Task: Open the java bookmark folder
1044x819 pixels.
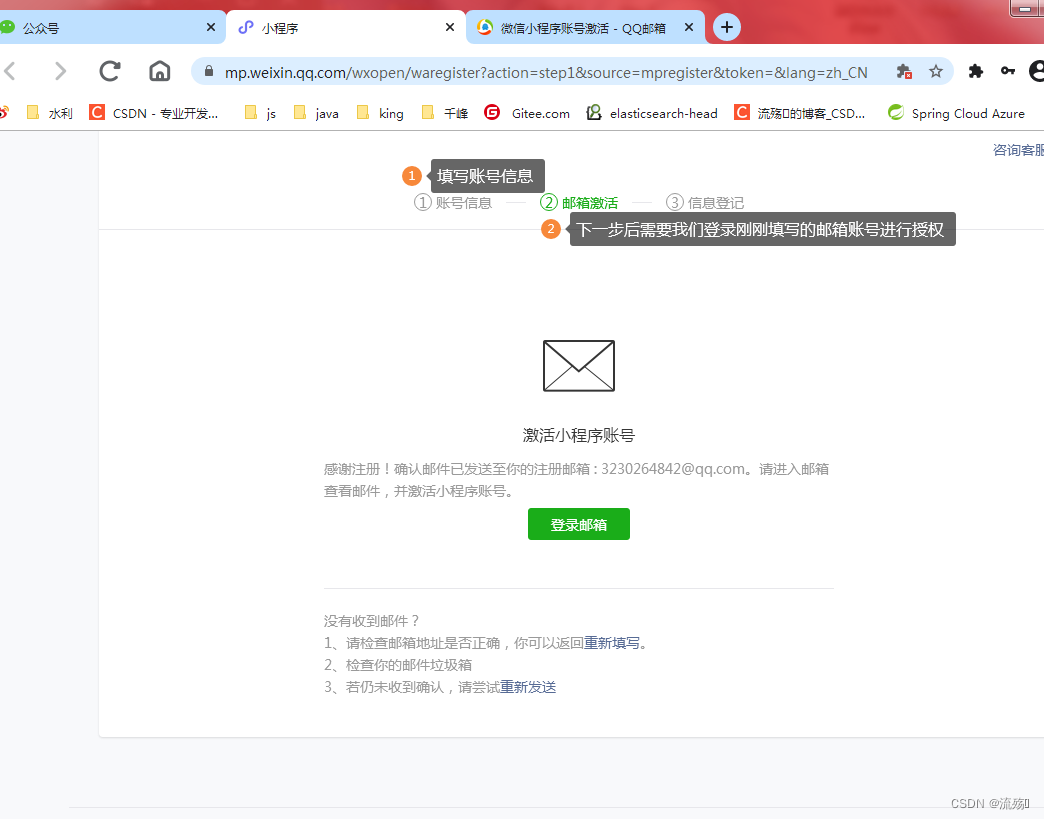Action: tap(316, 113)
